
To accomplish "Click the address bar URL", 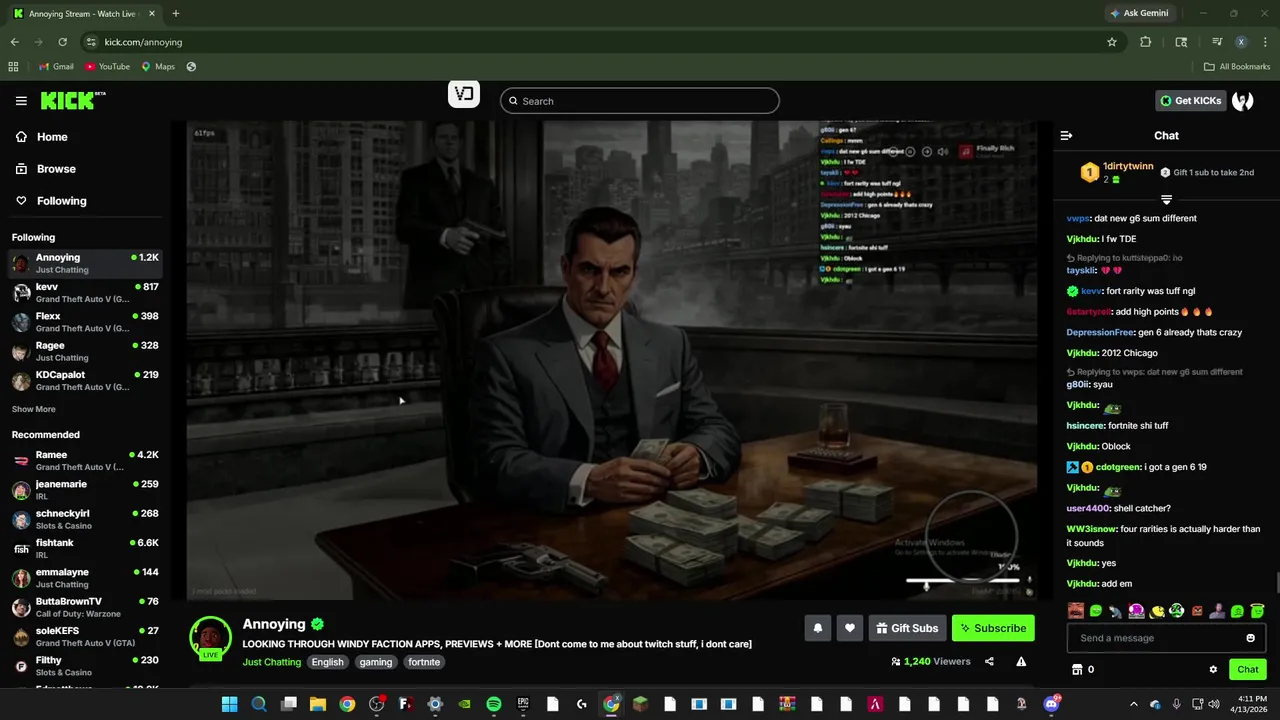I will pyautogui.click(x=143, y=42).
